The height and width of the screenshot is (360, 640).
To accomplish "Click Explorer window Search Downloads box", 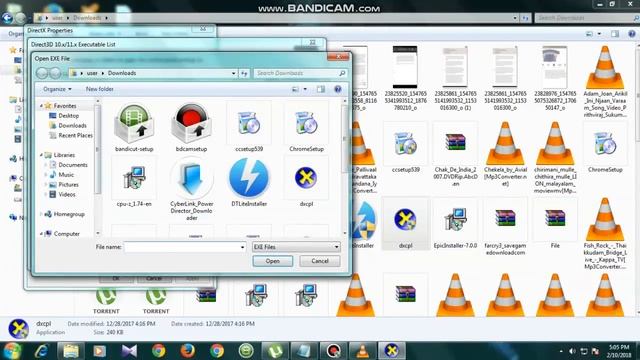I will pyautogui.click(x=587, y=18).
